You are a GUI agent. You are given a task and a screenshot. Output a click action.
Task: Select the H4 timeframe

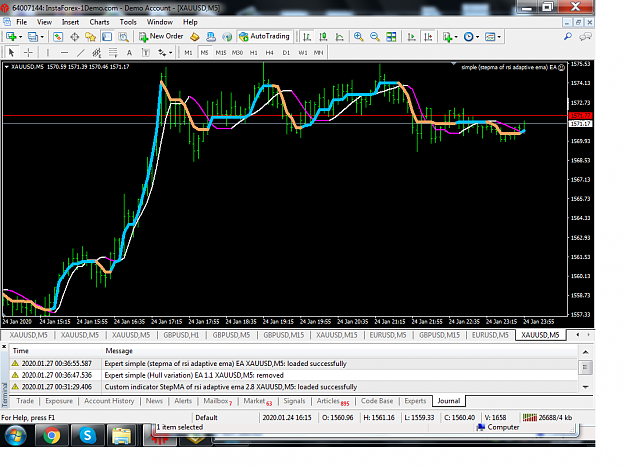coord(270,53)
